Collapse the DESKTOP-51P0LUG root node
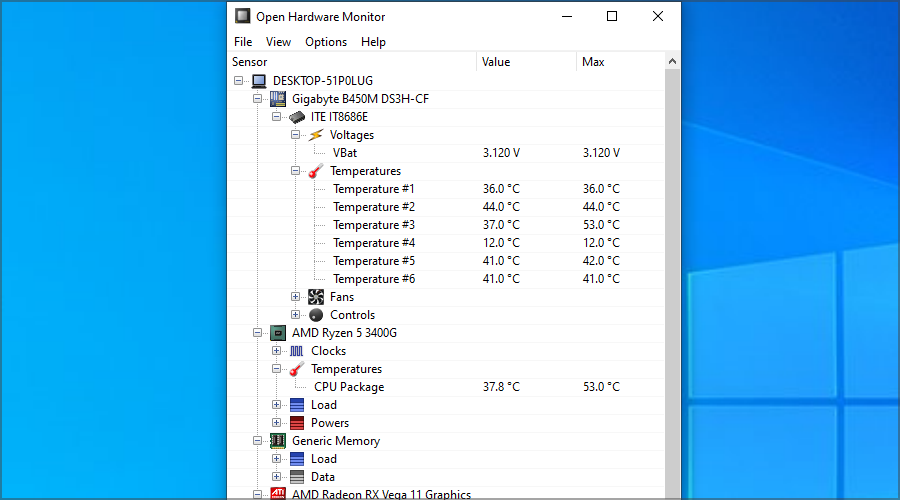Viewport: 900px width, 500px height. click(239, 81)
